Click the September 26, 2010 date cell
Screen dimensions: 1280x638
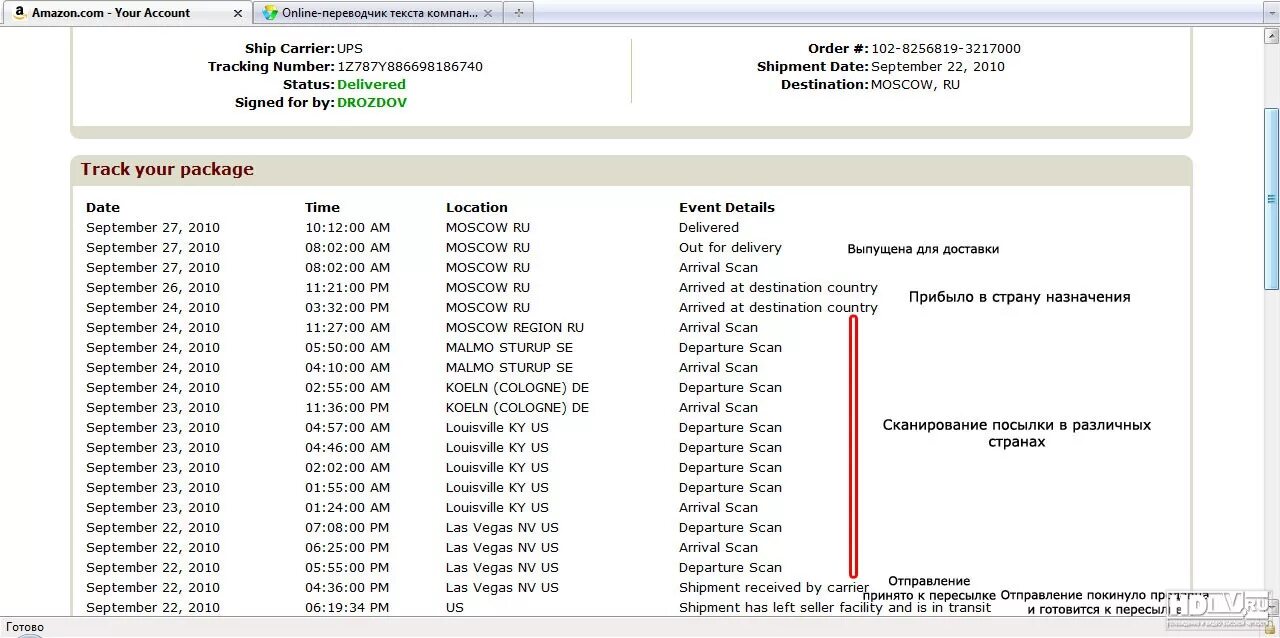click(153, 288)
